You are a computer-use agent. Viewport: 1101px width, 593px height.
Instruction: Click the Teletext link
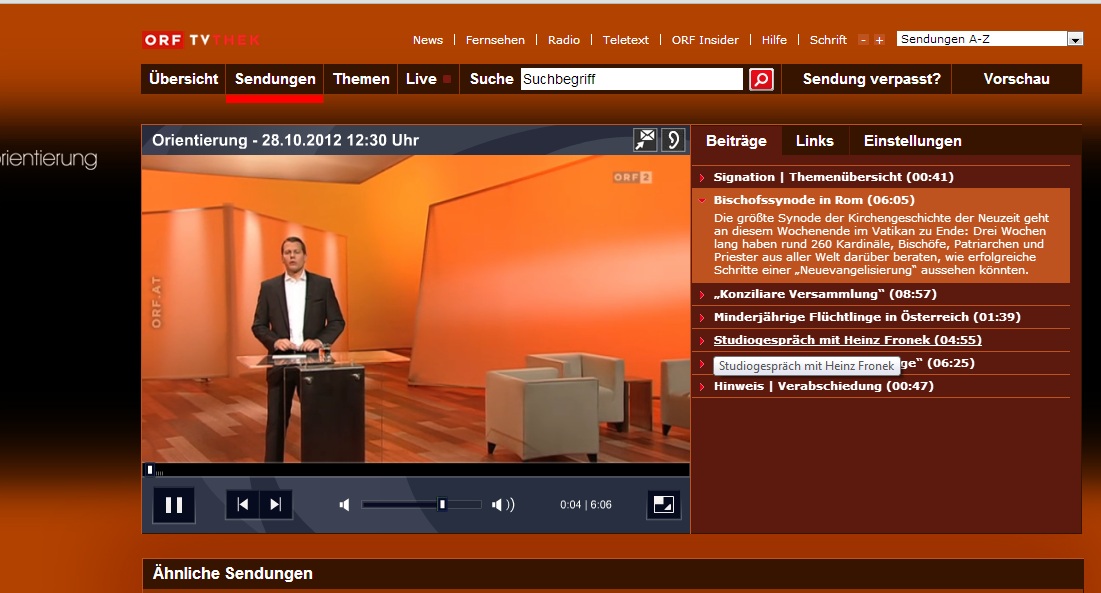point(625,40)
